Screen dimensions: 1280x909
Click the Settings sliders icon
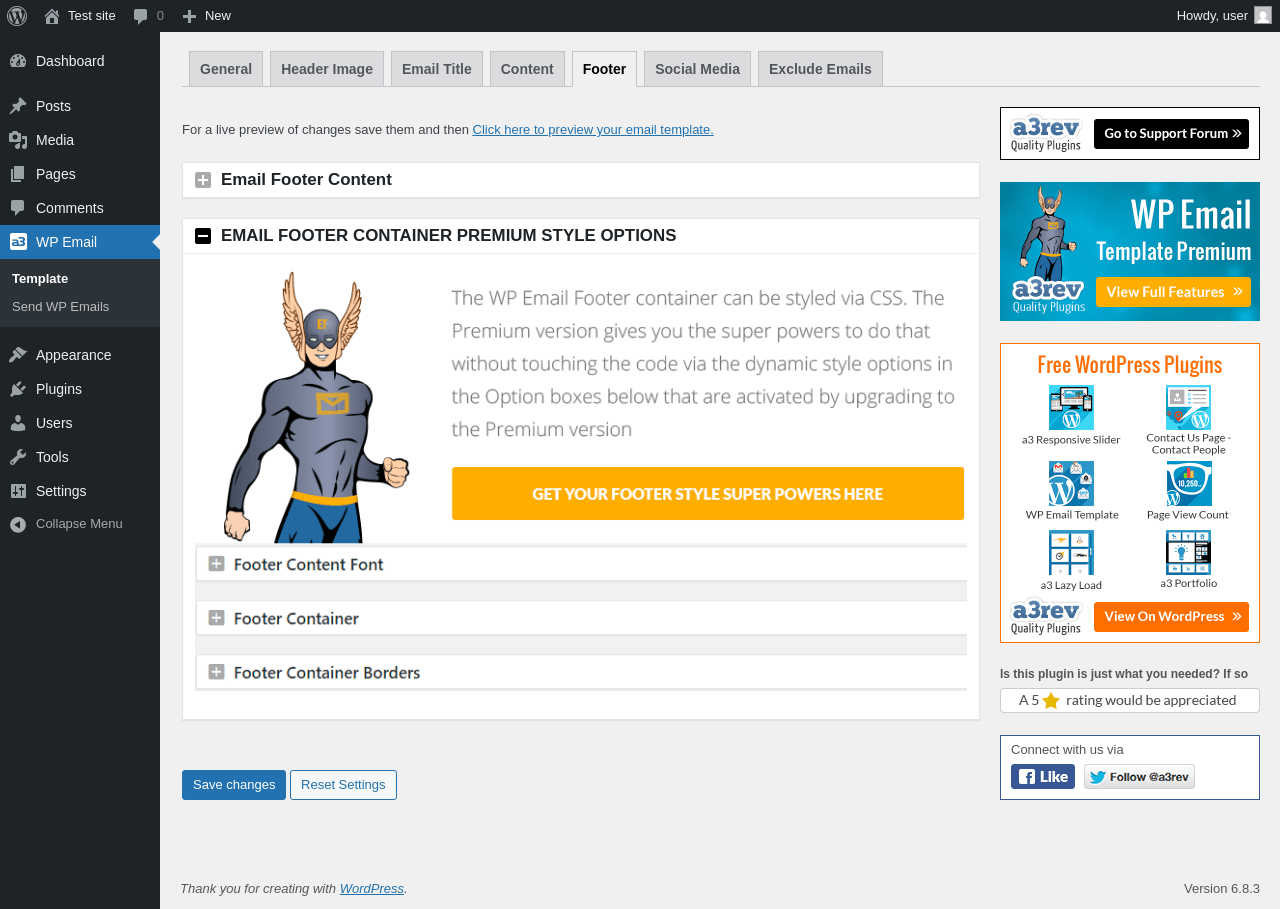point(18,491)
